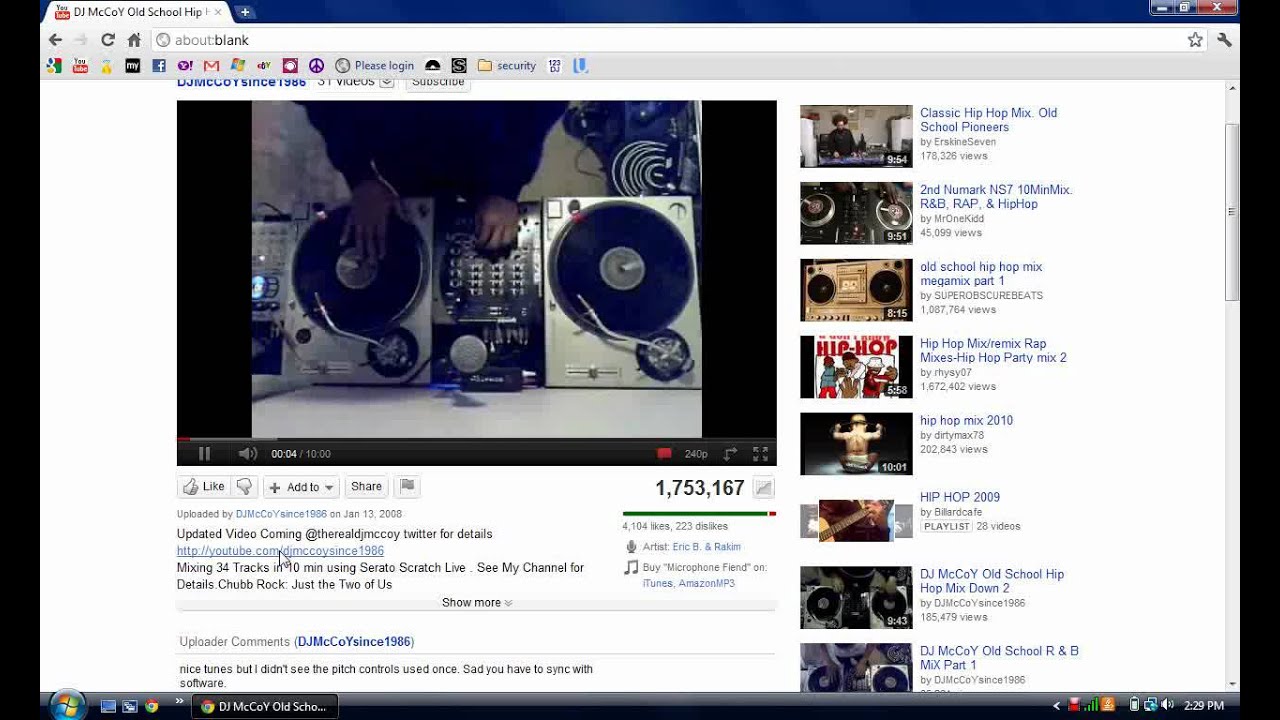Reload the page with refresh icon

click(108, 40)
